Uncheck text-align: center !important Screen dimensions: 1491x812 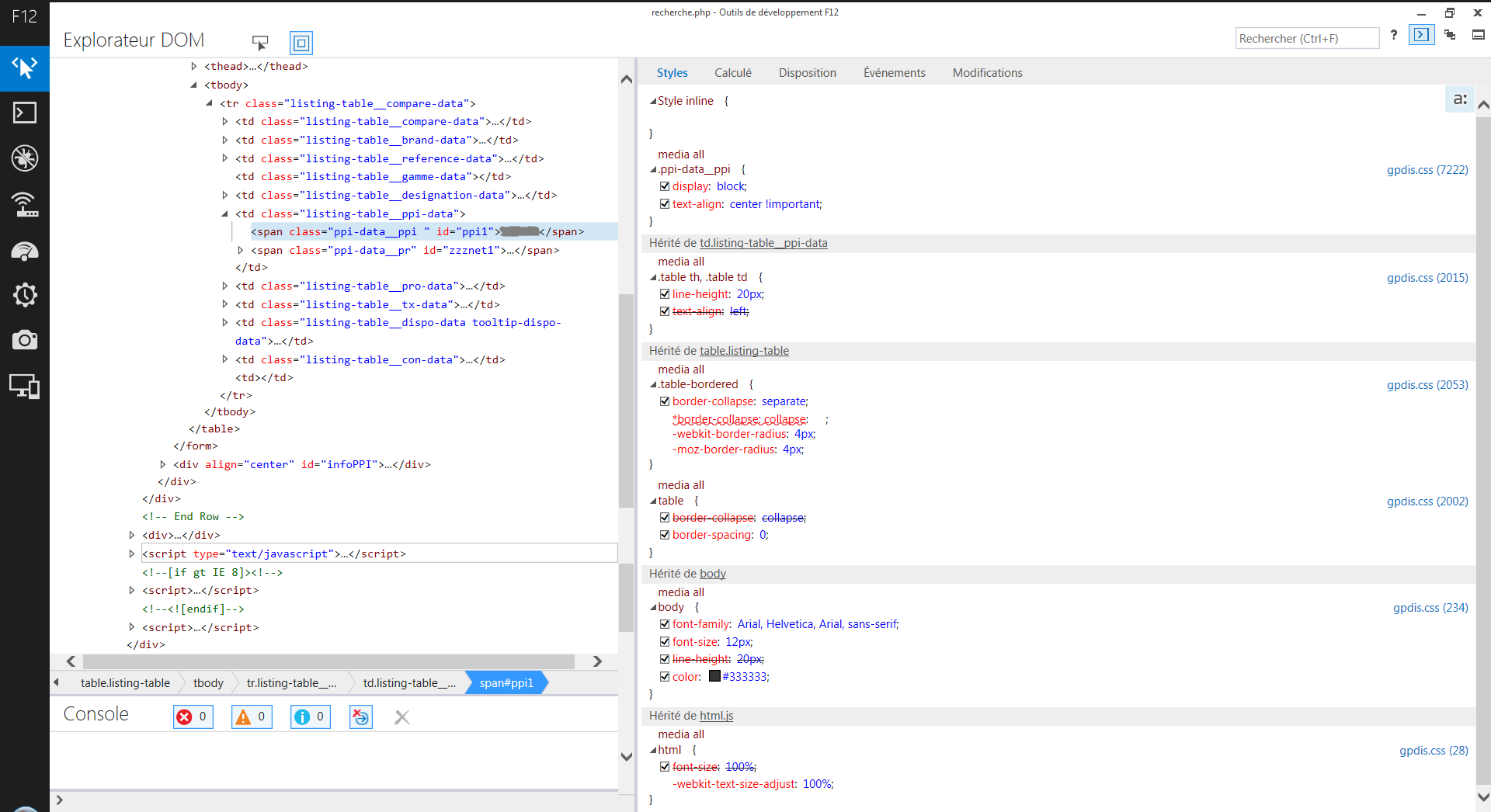tap(665, 204)
